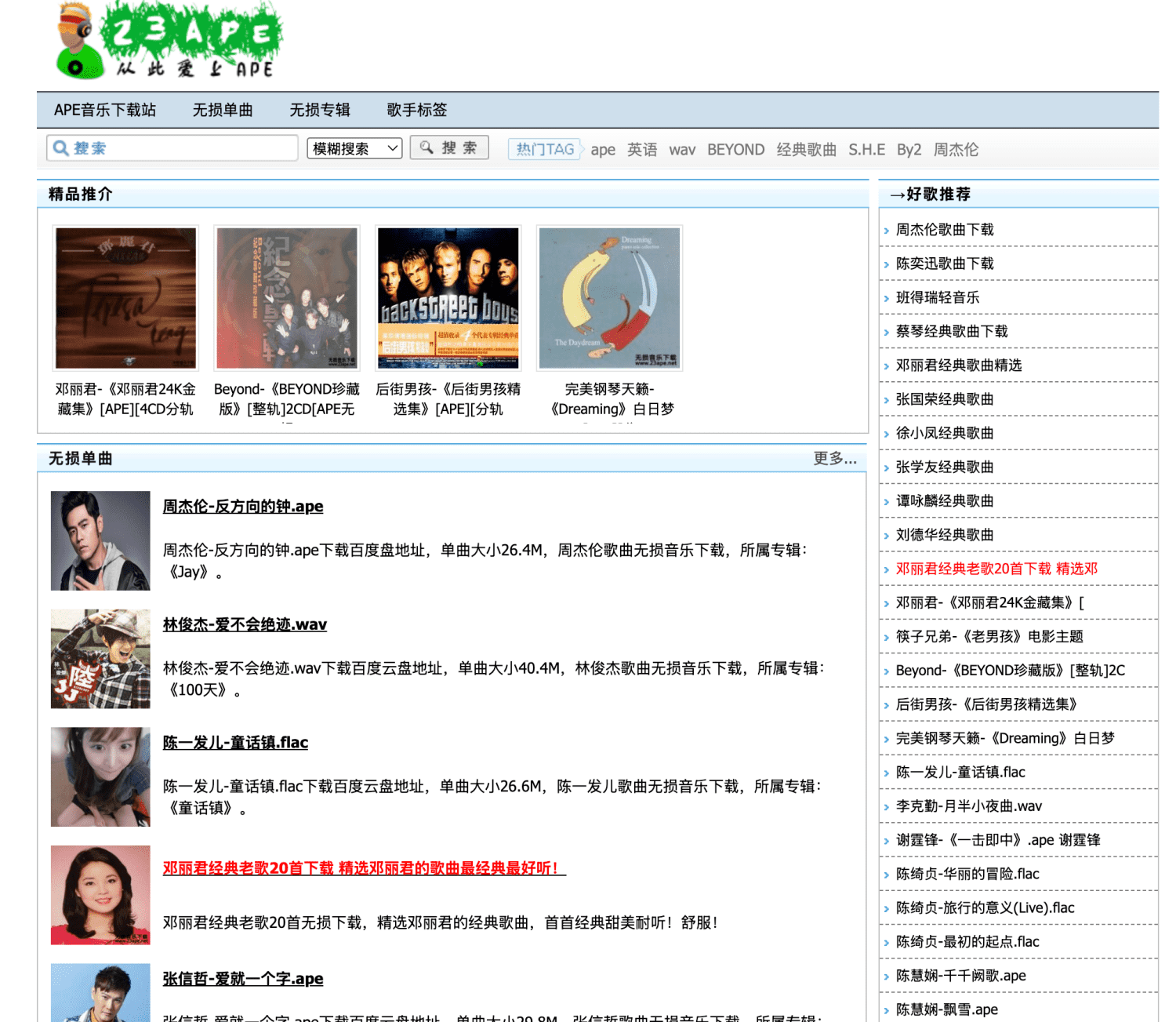Click the 更多... link in 无损单曲
The height and width of the screenshot is (1022, 1176).
coord(835,458)
